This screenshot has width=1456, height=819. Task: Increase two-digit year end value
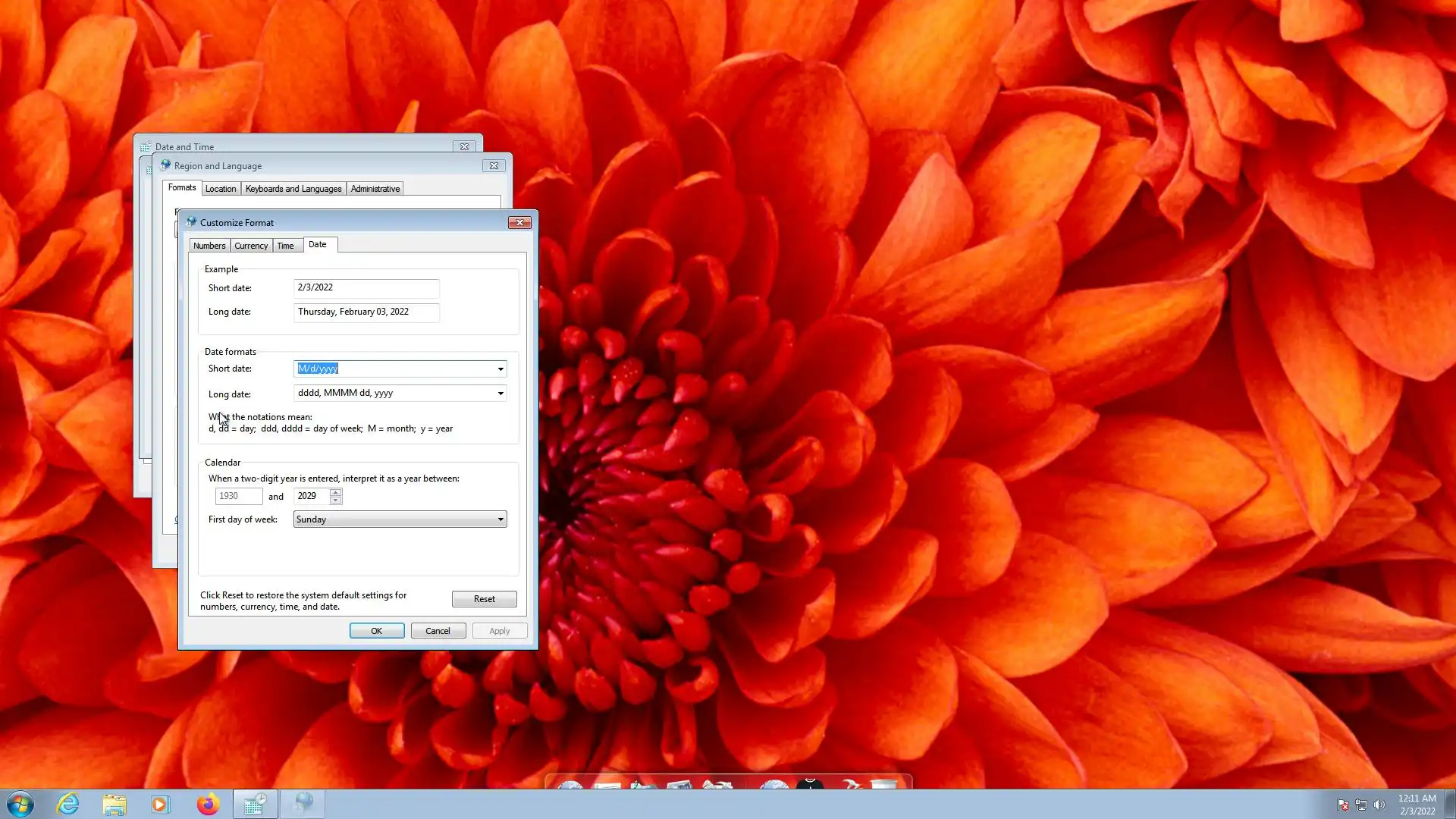point(336,492)
